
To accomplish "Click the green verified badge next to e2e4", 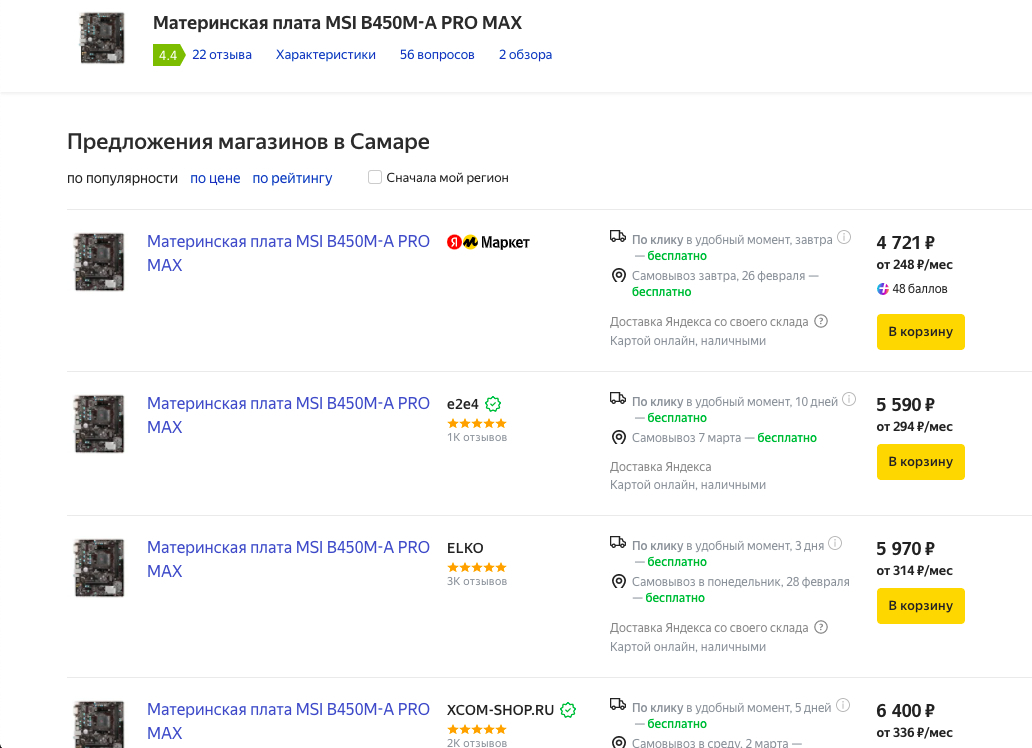I will tap(493, 404).
